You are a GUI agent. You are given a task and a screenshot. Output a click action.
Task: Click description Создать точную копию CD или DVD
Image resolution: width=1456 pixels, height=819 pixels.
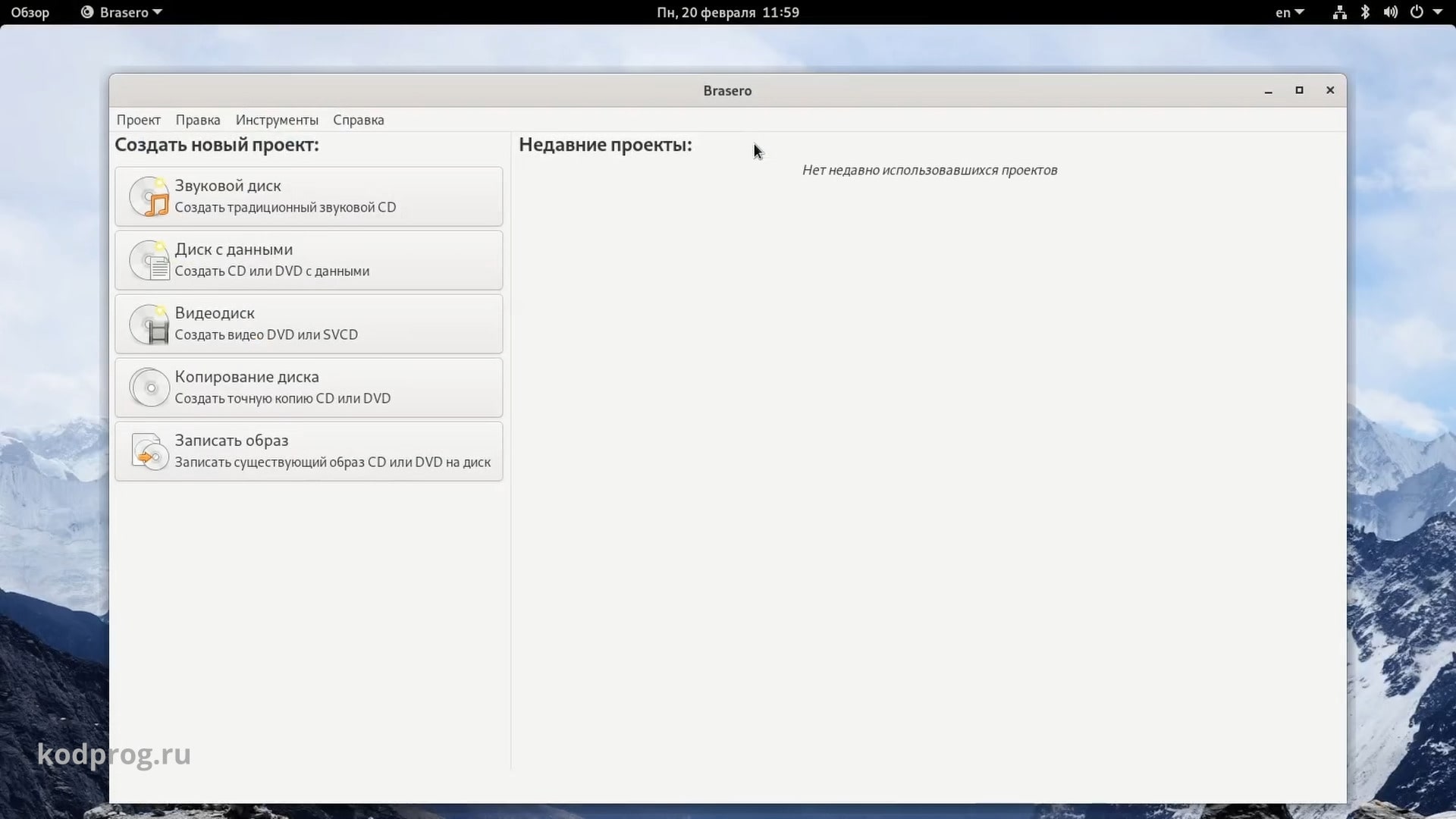[x=283, y=398]
